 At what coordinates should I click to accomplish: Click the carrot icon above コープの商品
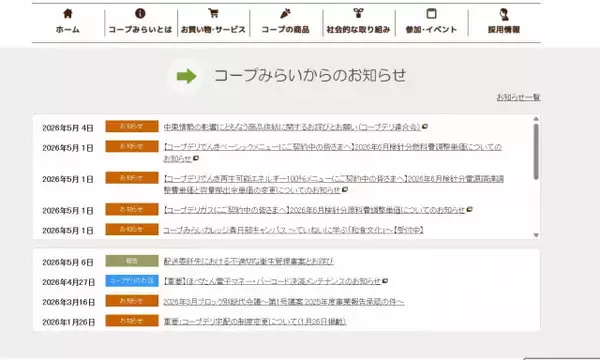point(285,14)
